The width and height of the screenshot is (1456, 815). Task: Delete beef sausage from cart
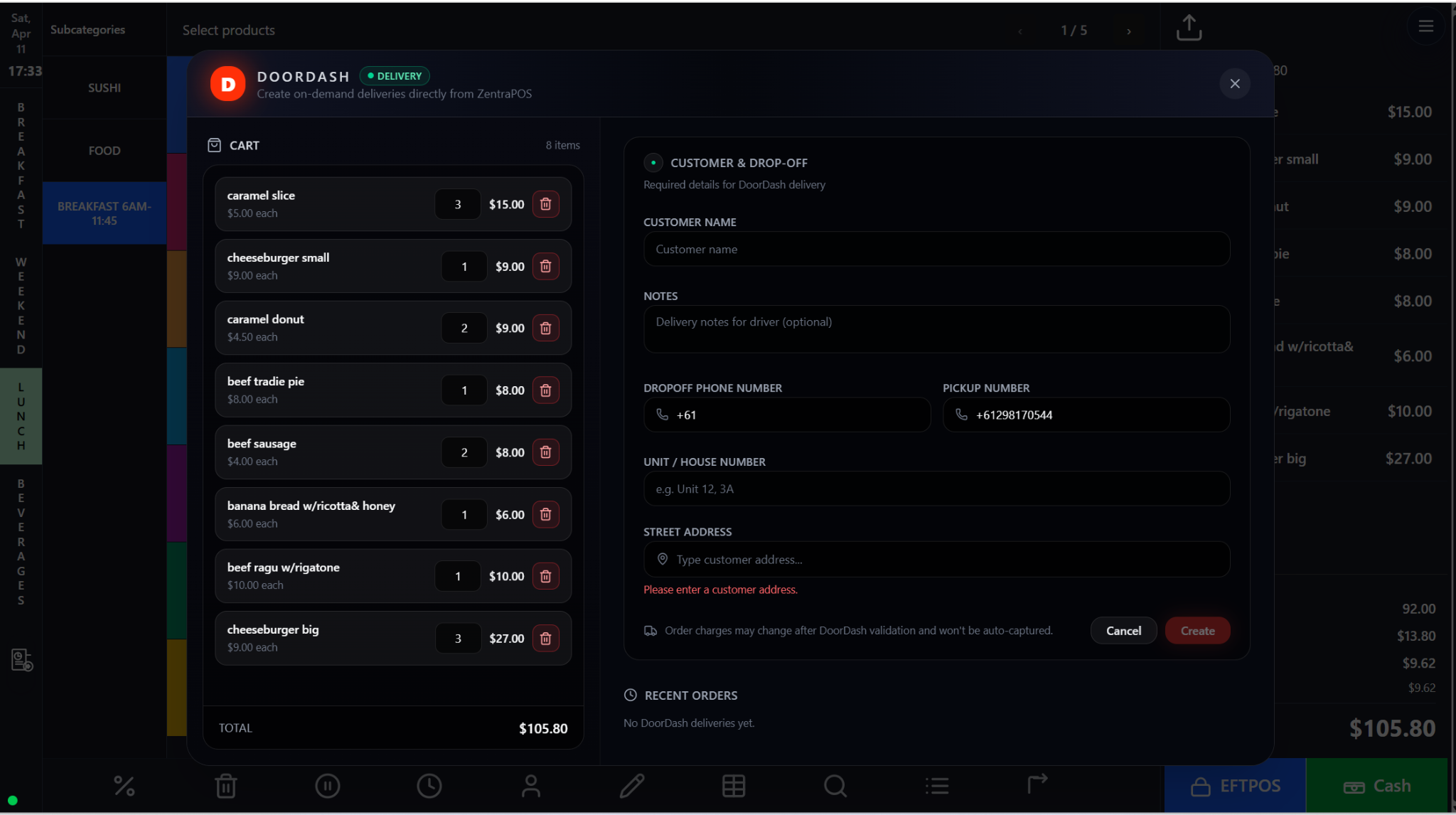545,452
